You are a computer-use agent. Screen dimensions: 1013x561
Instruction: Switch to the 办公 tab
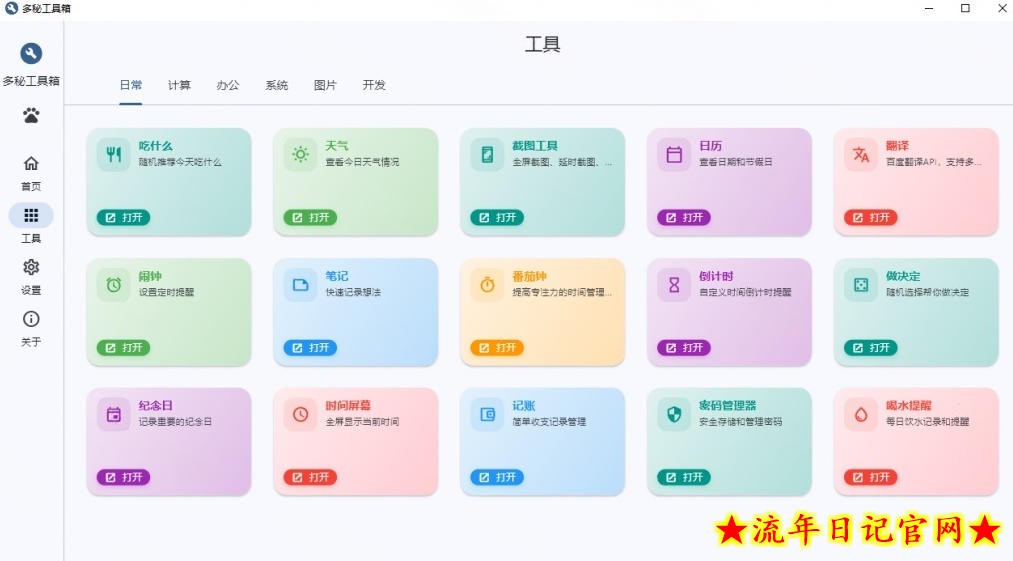[227, 85]
